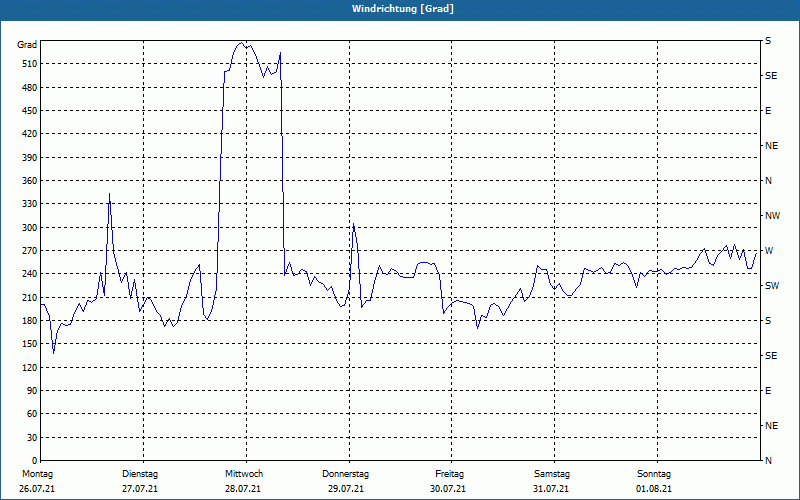Select the y-axis value 120
800x500 pixels.
click(x=30, y=367)
